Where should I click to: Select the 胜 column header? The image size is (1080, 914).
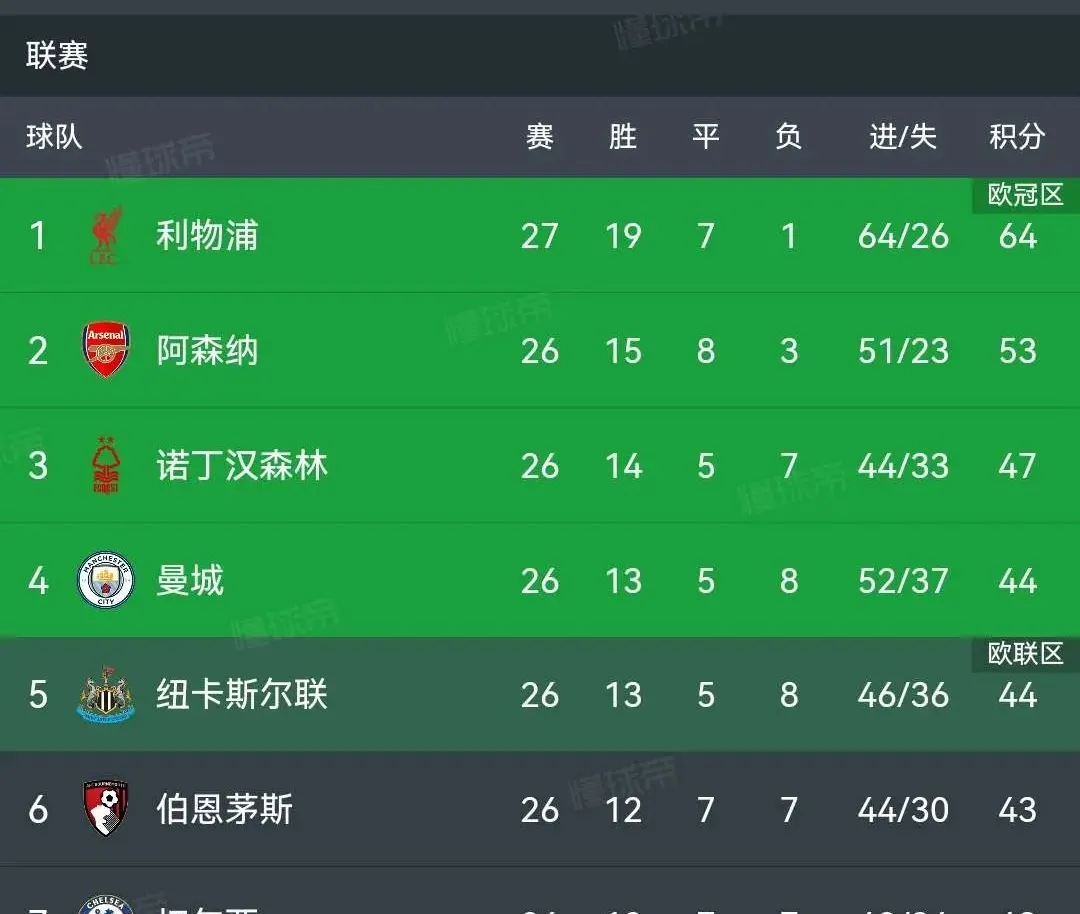pyautogui.click(x=623, y=136)
